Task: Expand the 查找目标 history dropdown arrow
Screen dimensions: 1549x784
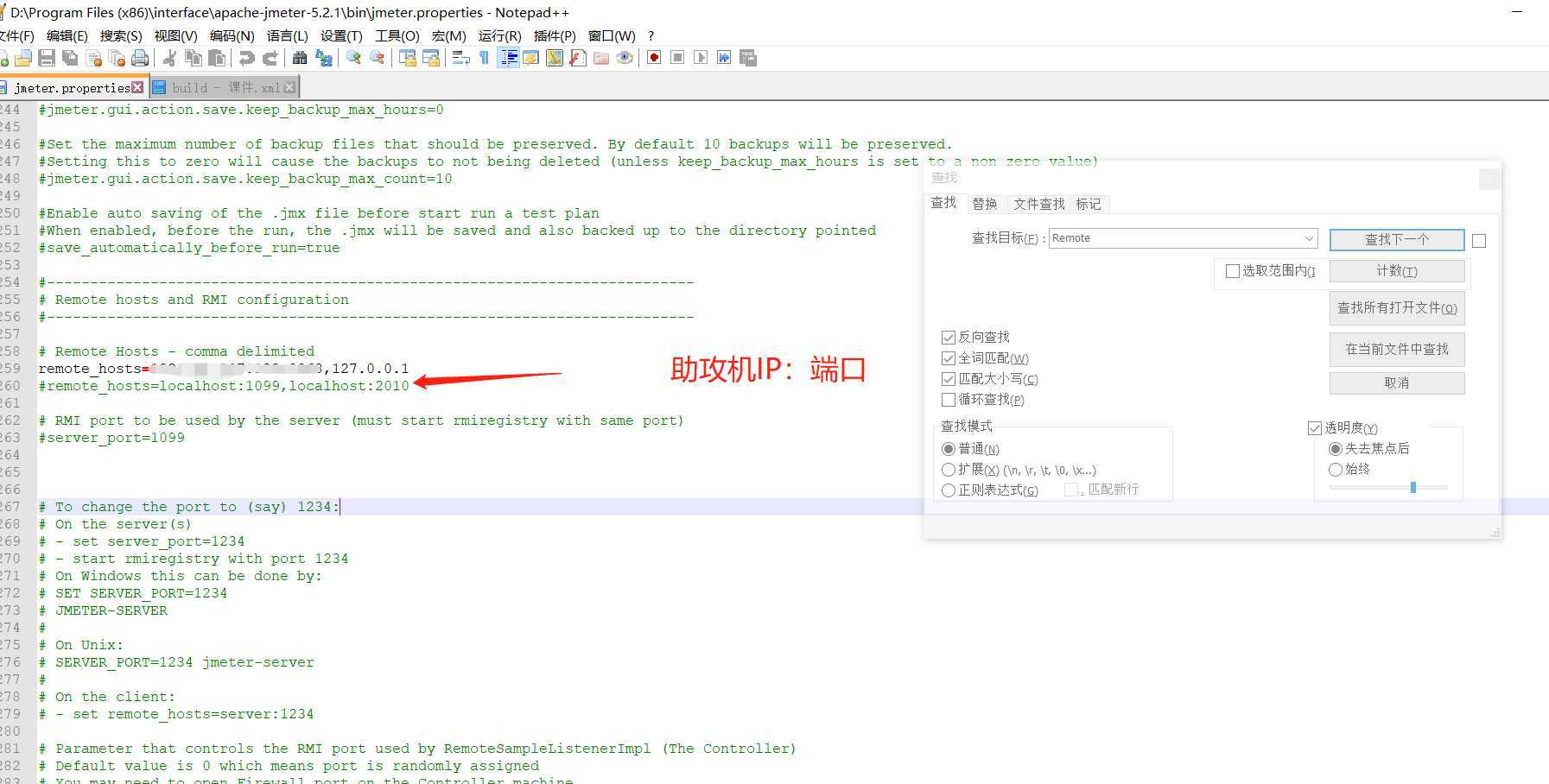Action: coord(1309,238)
